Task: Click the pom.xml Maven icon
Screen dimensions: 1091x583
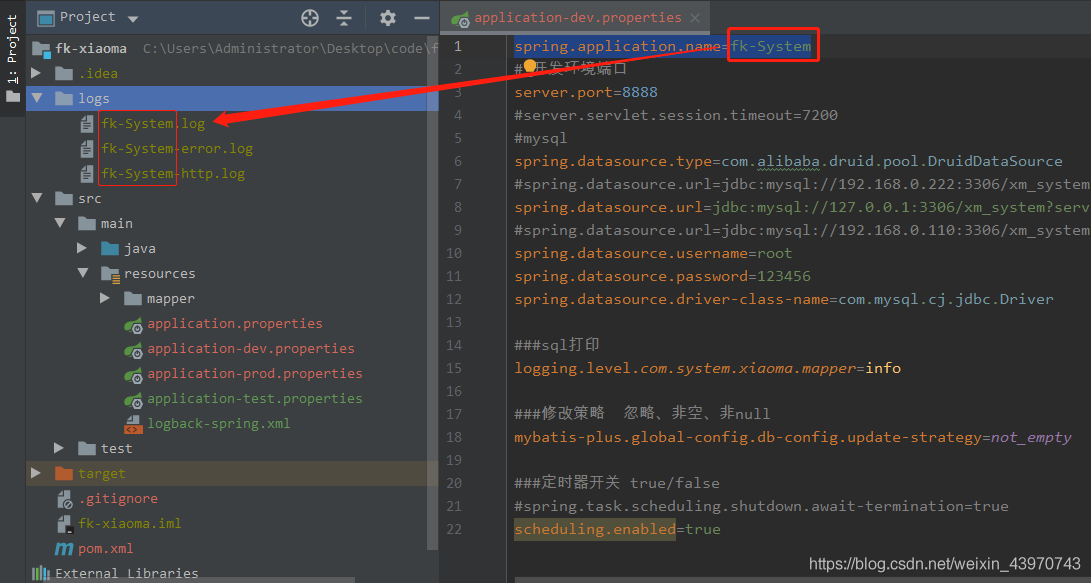Action: click(64, 548)
